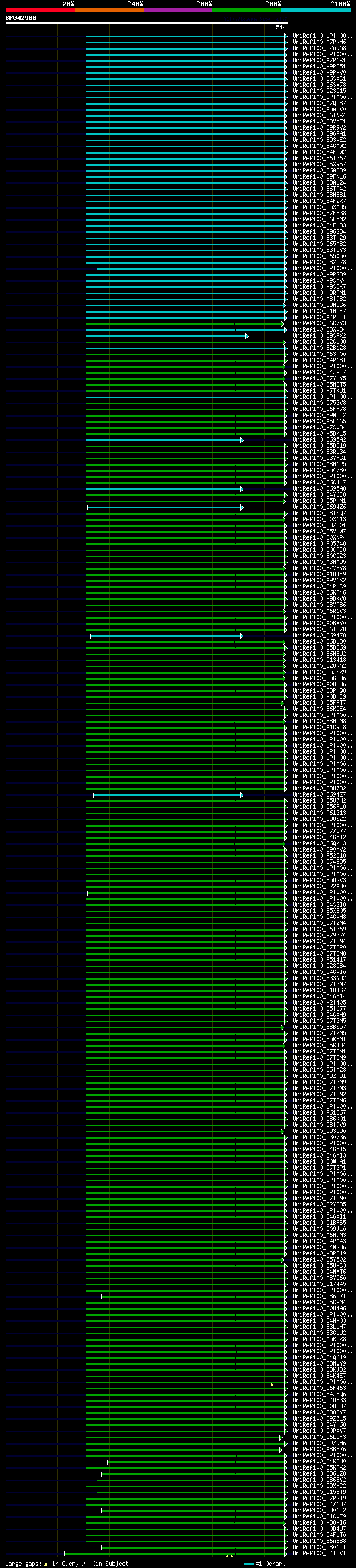Click label UniRef100_Q6F463
Image resolution: width=356 pixels, height=1568 pixels.
pos(319,1388)
